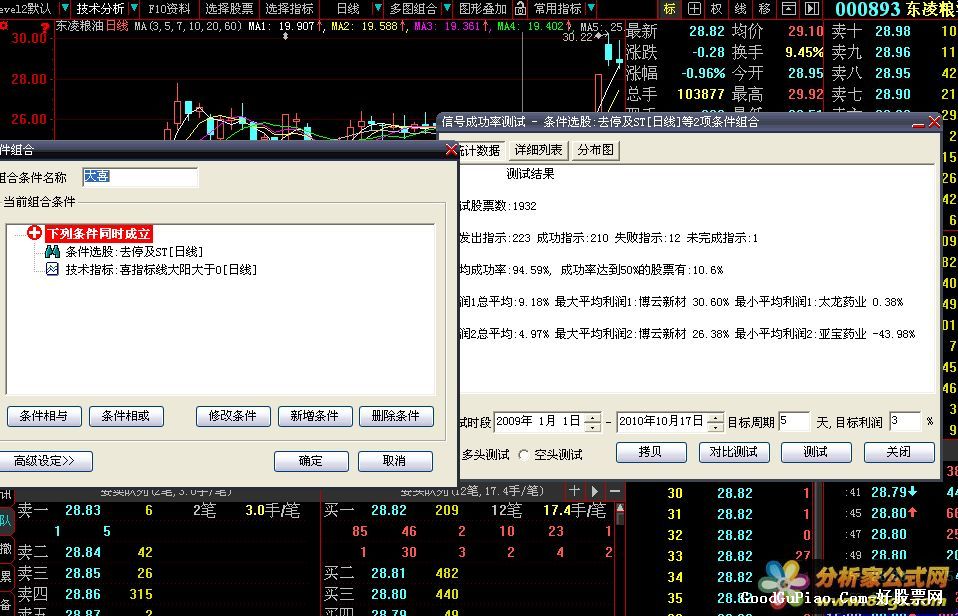
Task: Run the 测试 button
Action: click(x=816, y=452)
